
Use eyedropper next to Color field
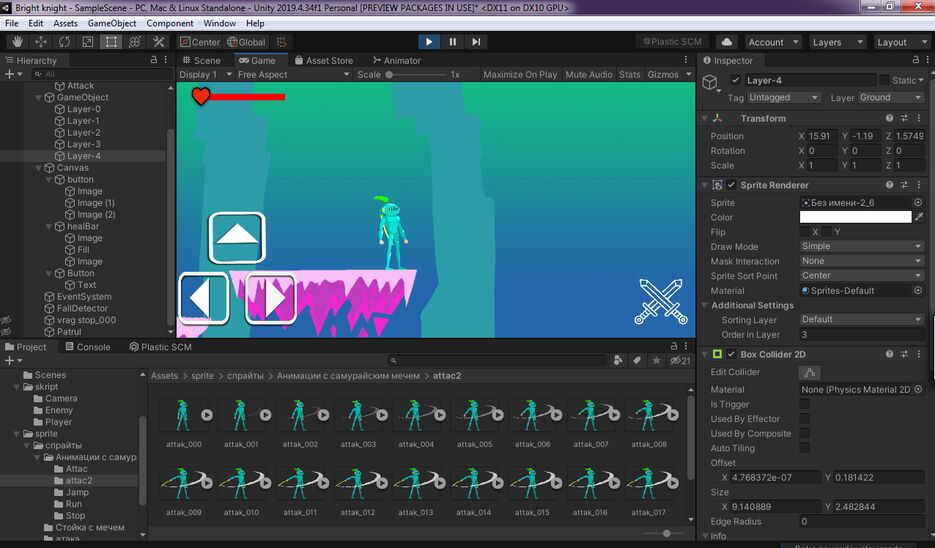919,217
